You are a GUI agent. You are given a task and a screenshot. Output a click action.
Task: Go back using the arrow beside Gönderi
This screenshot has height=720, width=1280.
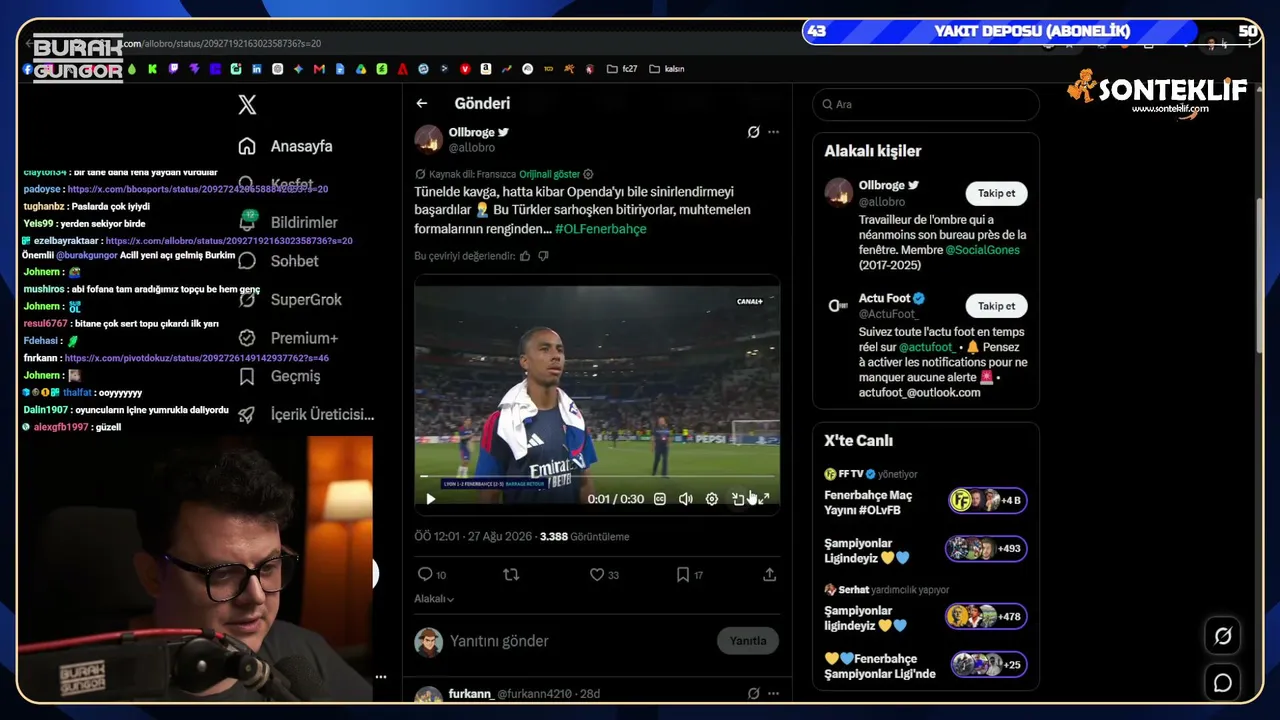coord(422,103)
